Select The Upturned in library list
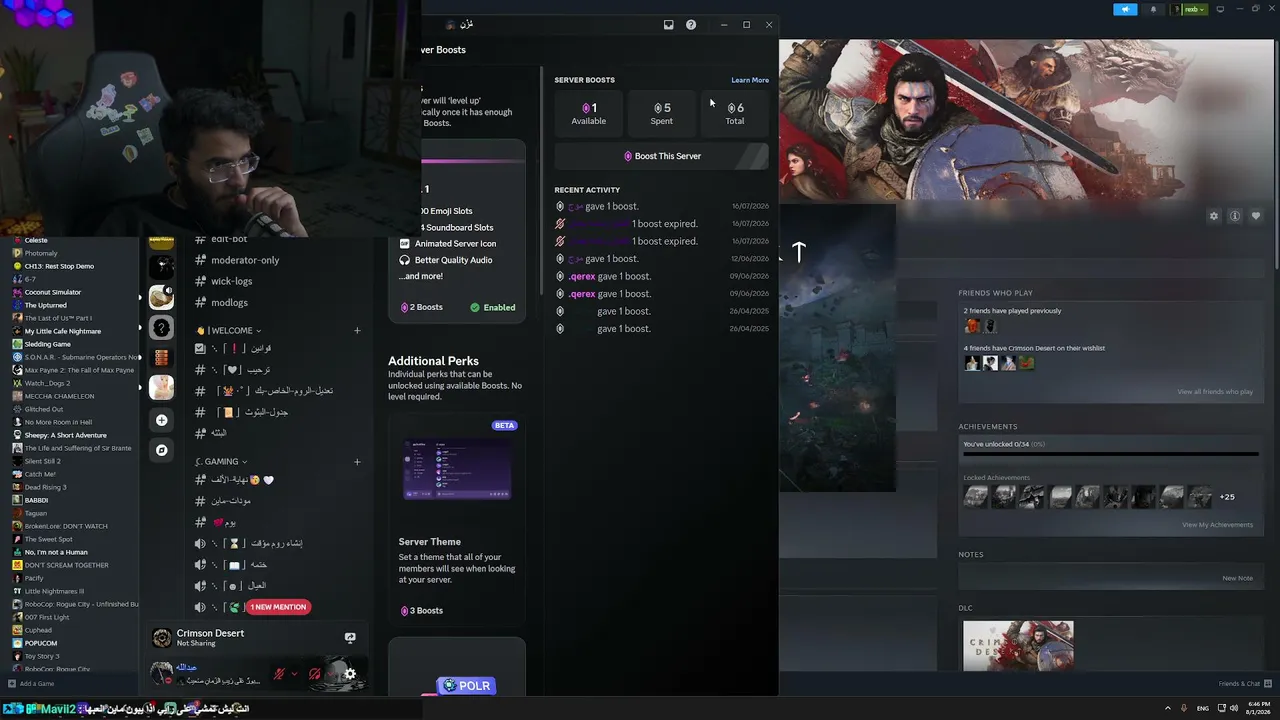Screen dimensions: 1280x720 pos(46,305)
